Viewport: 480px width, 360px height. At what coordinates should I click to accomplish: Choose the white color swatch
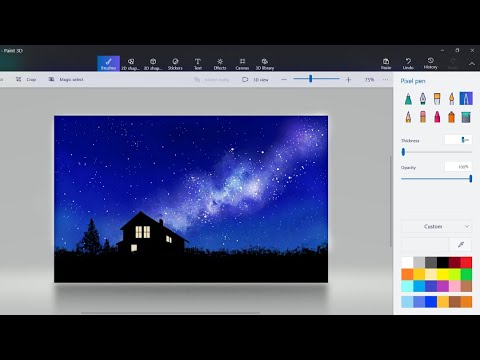pos(407,263)
